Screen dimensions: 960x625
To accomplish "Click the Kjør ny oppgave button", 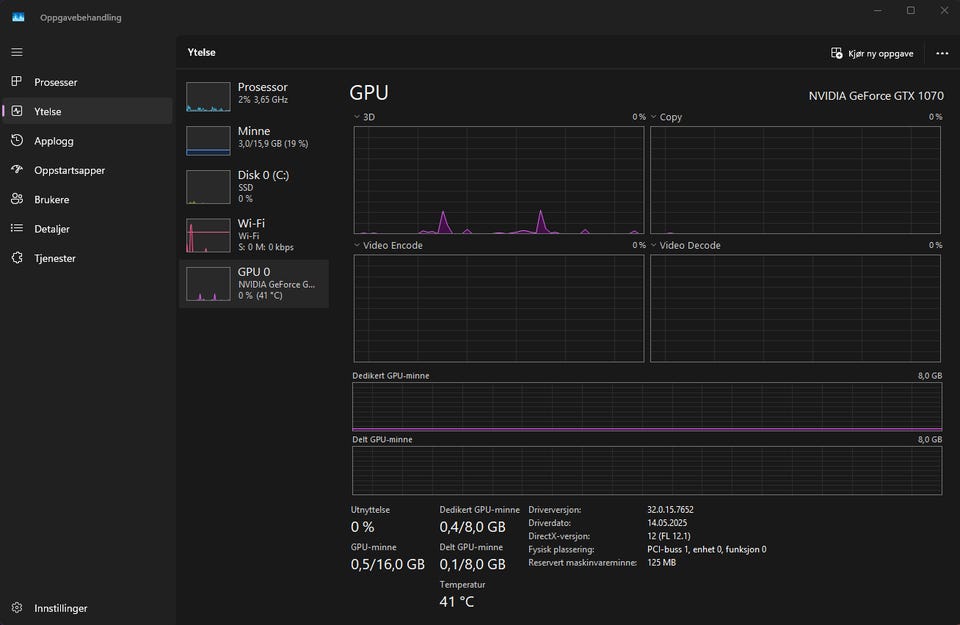I will pyautogui.click(x=872, y=53).
